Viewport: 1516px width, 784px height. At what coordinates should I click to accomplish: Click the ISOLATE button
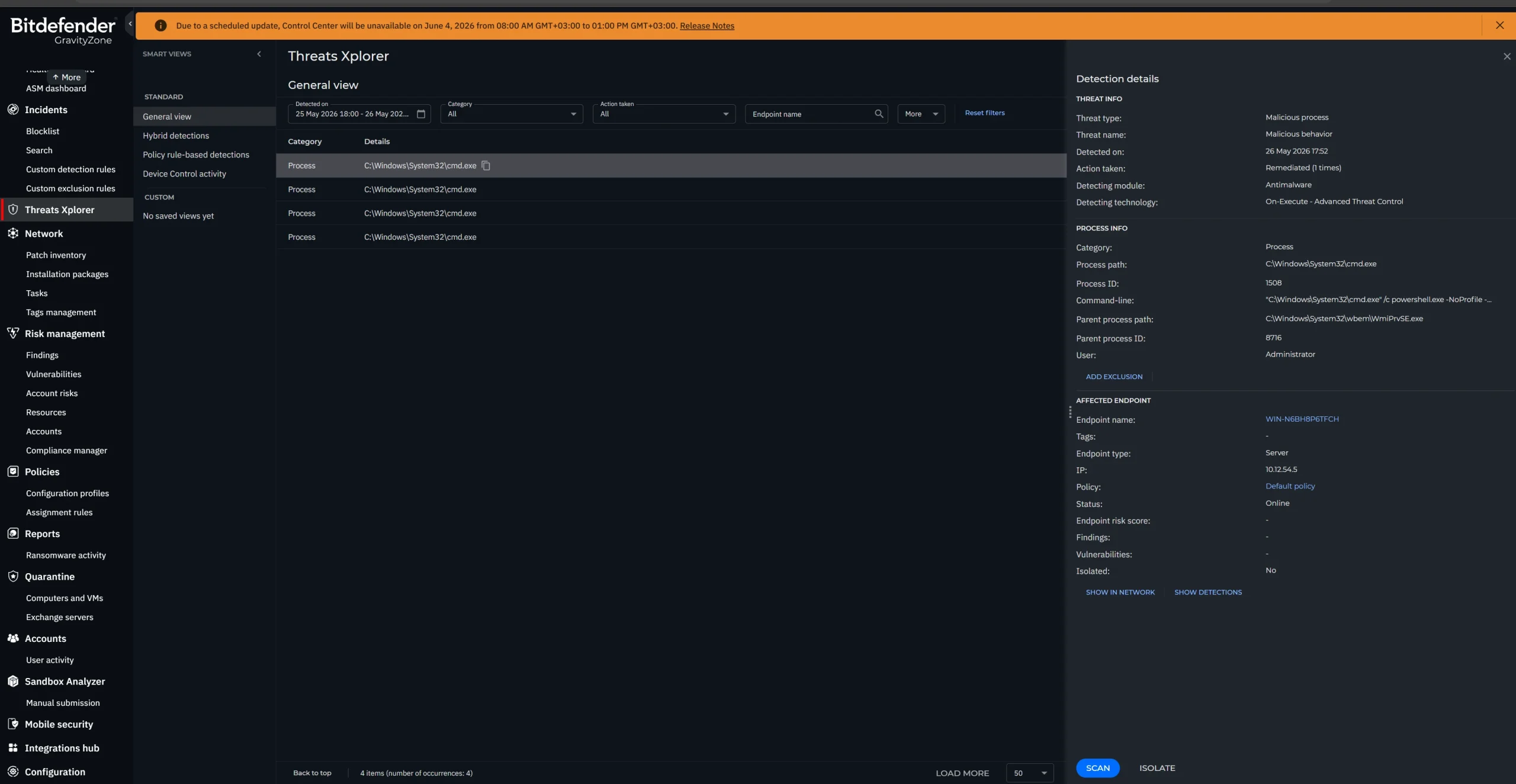click(1157, 768)
